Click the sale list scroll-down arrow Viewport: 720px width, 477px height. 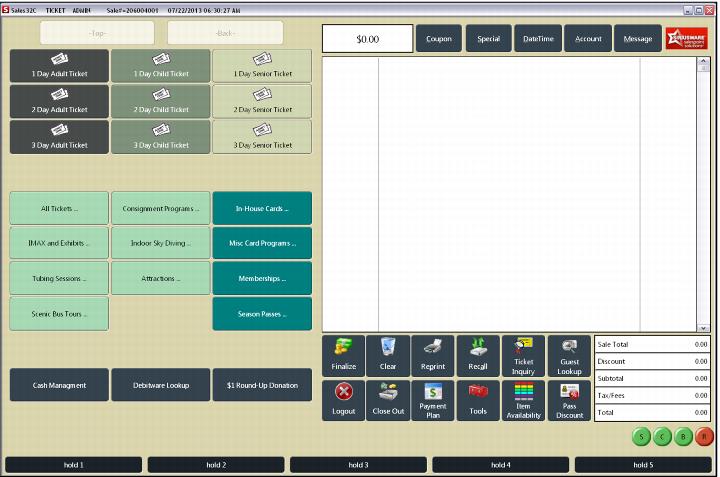[703, 328]
